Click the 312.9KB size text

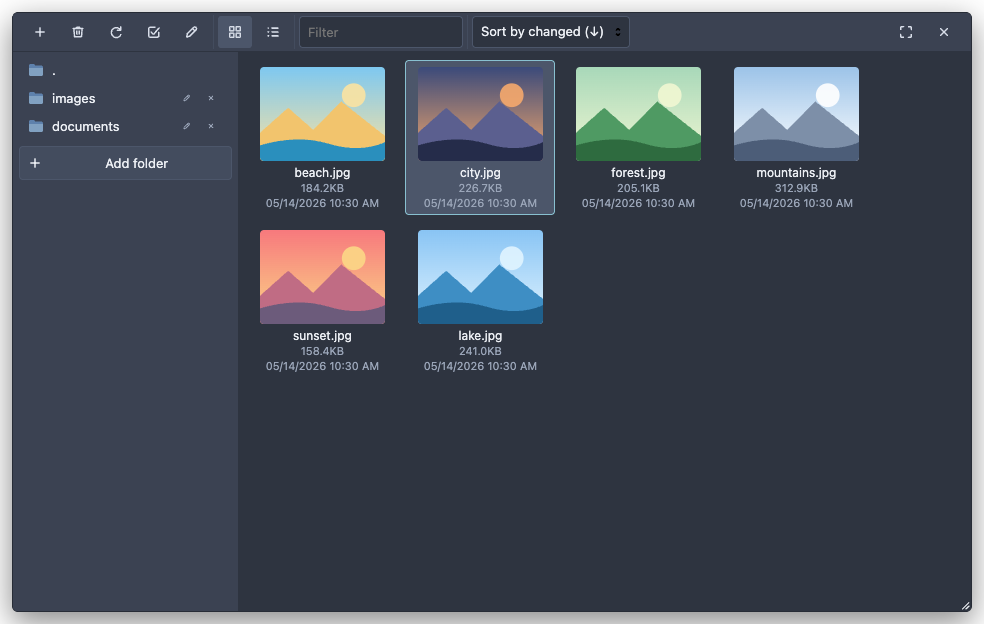(x=796, y=188)
